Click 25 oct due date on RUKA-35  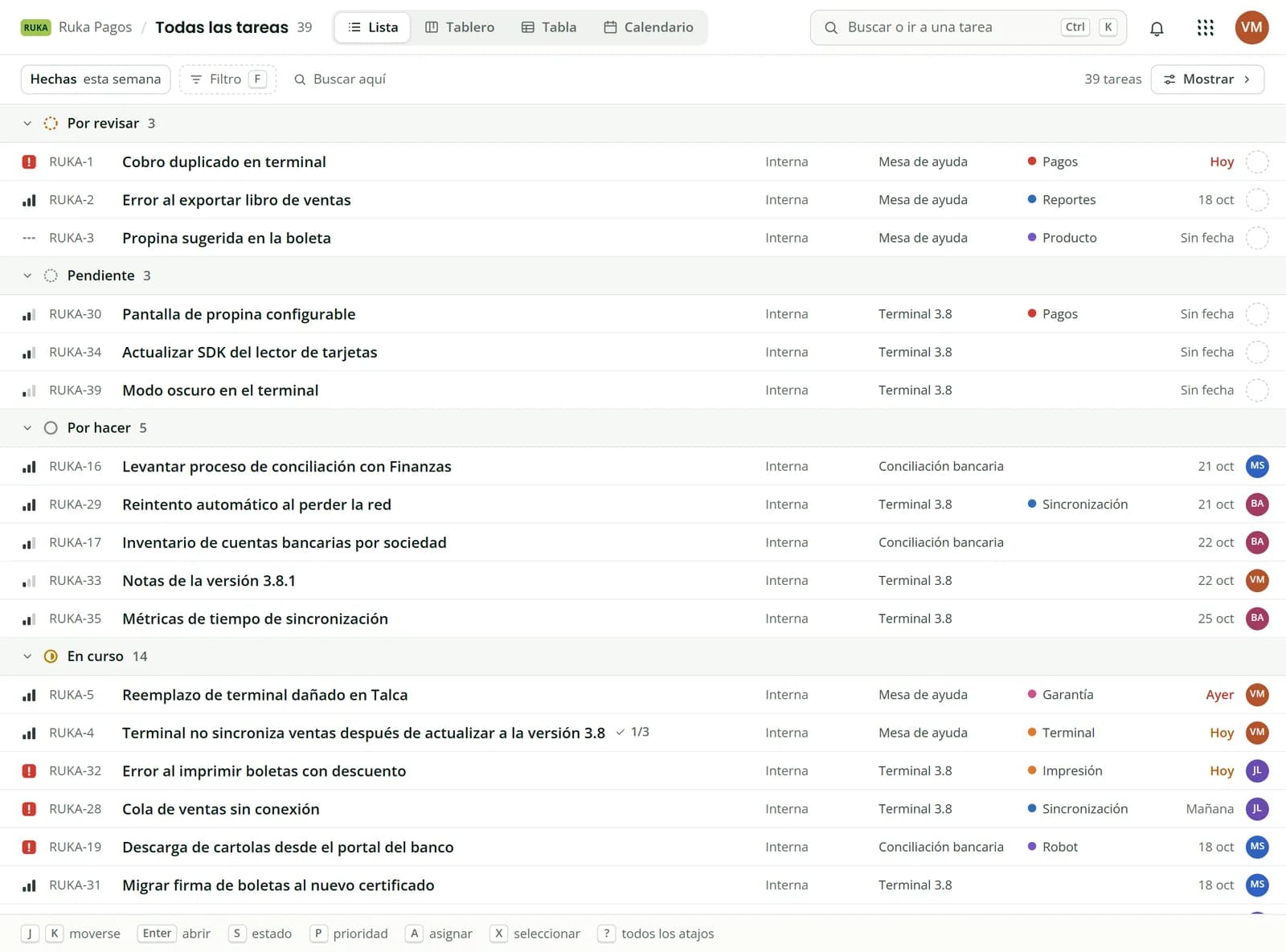coord(1215,619)
